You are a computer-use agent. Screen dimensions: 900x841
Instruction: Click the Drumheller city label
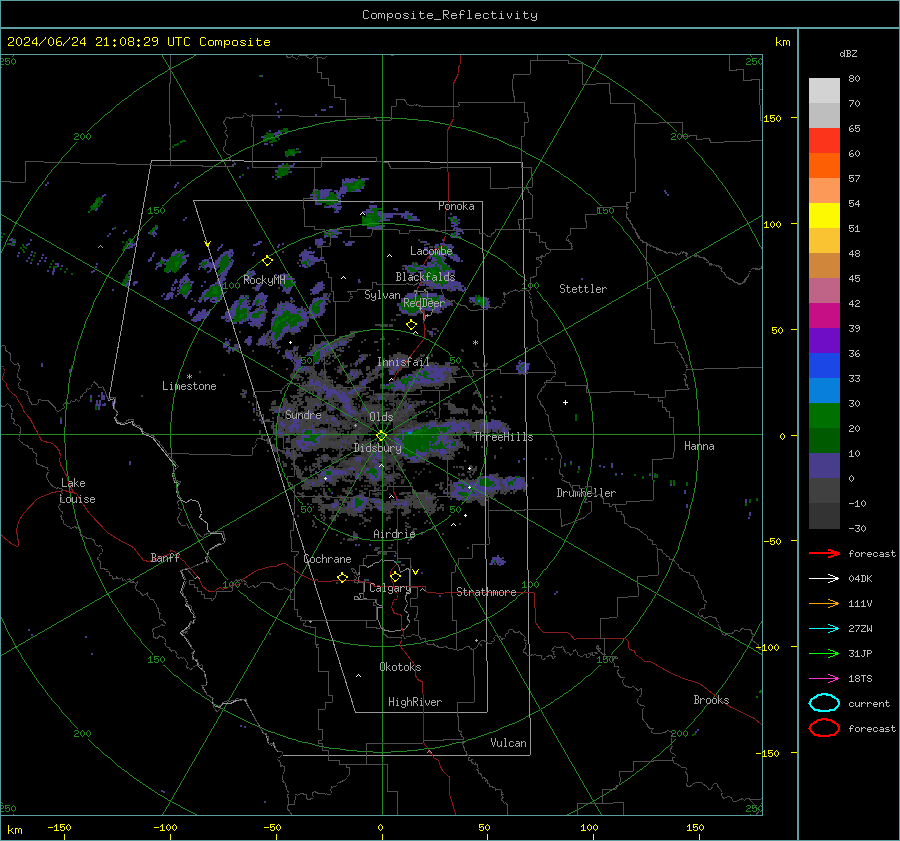click(x=586, y=493)
